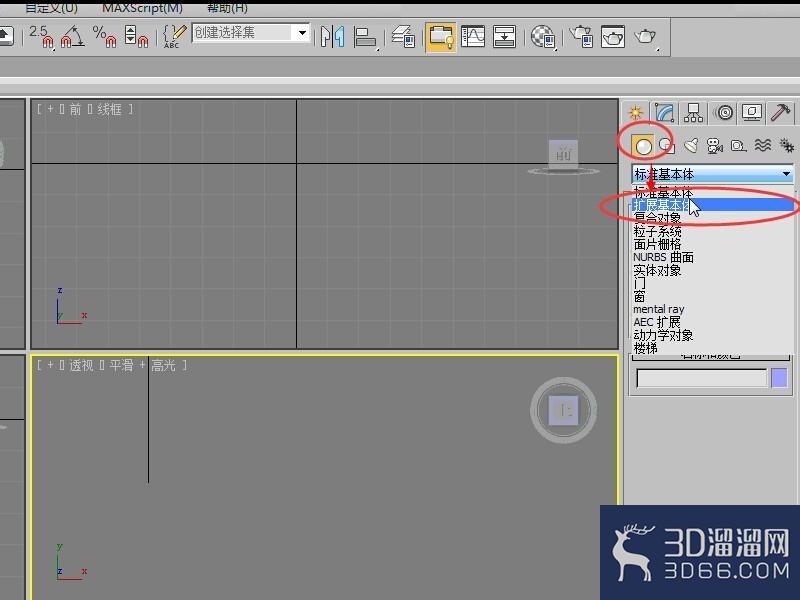The height and width of the screenshot is (600, 800).
Task: Choose 扩展基本体 from the list
Action: point(712,205)
